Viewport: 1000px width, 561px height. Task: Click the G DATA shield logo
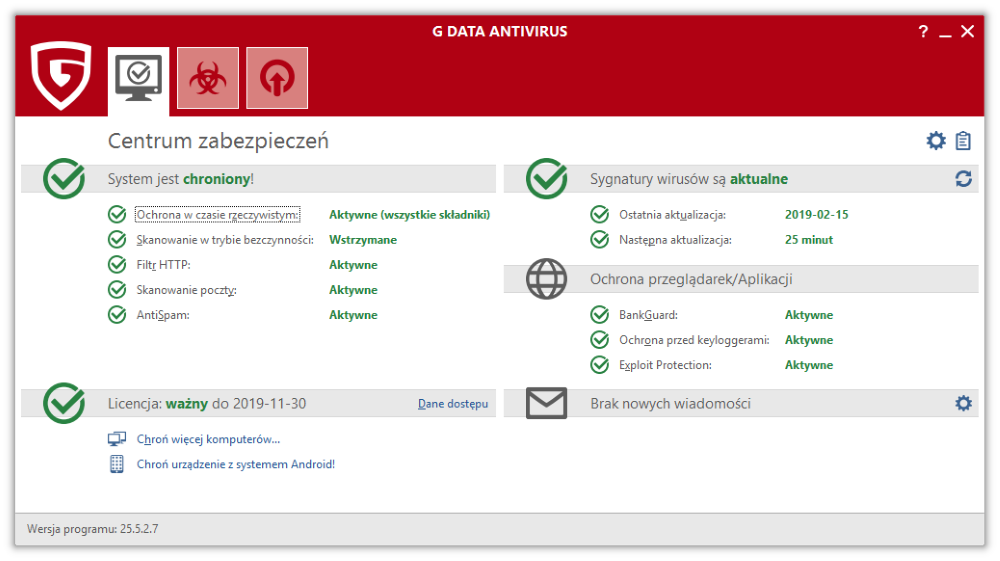[x=61, y=76]
